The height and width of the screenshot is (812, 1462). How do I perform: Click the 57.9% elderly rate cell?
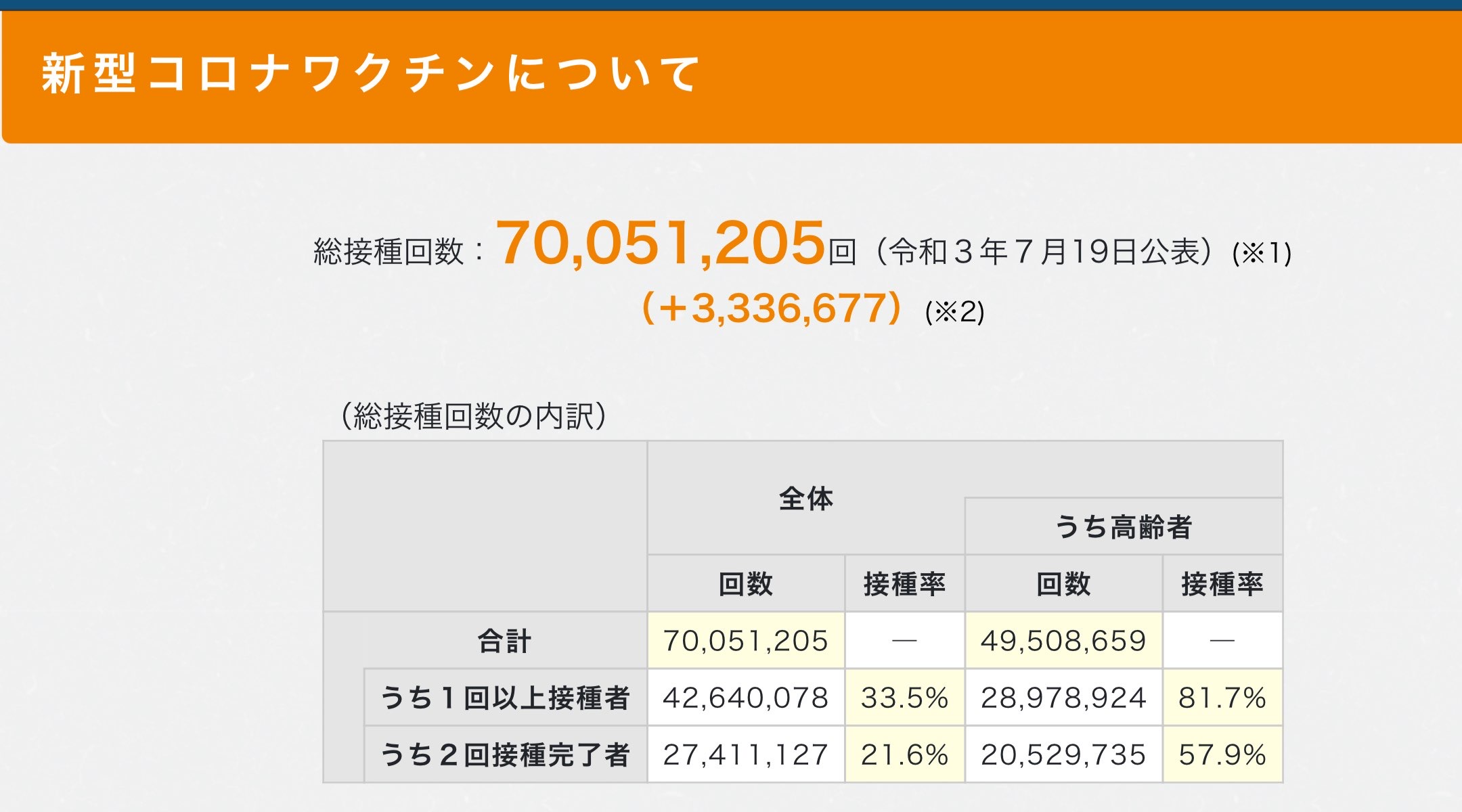click(1222, 754)
